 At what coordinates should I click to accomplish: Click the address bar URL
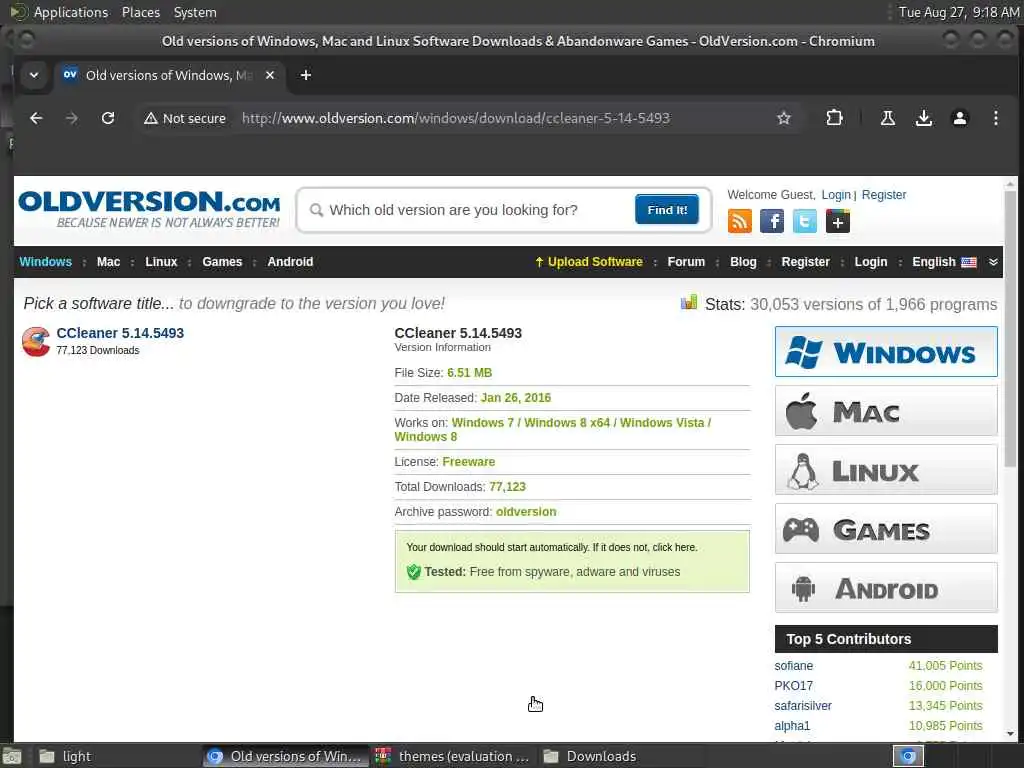click(x=456, y=118)
